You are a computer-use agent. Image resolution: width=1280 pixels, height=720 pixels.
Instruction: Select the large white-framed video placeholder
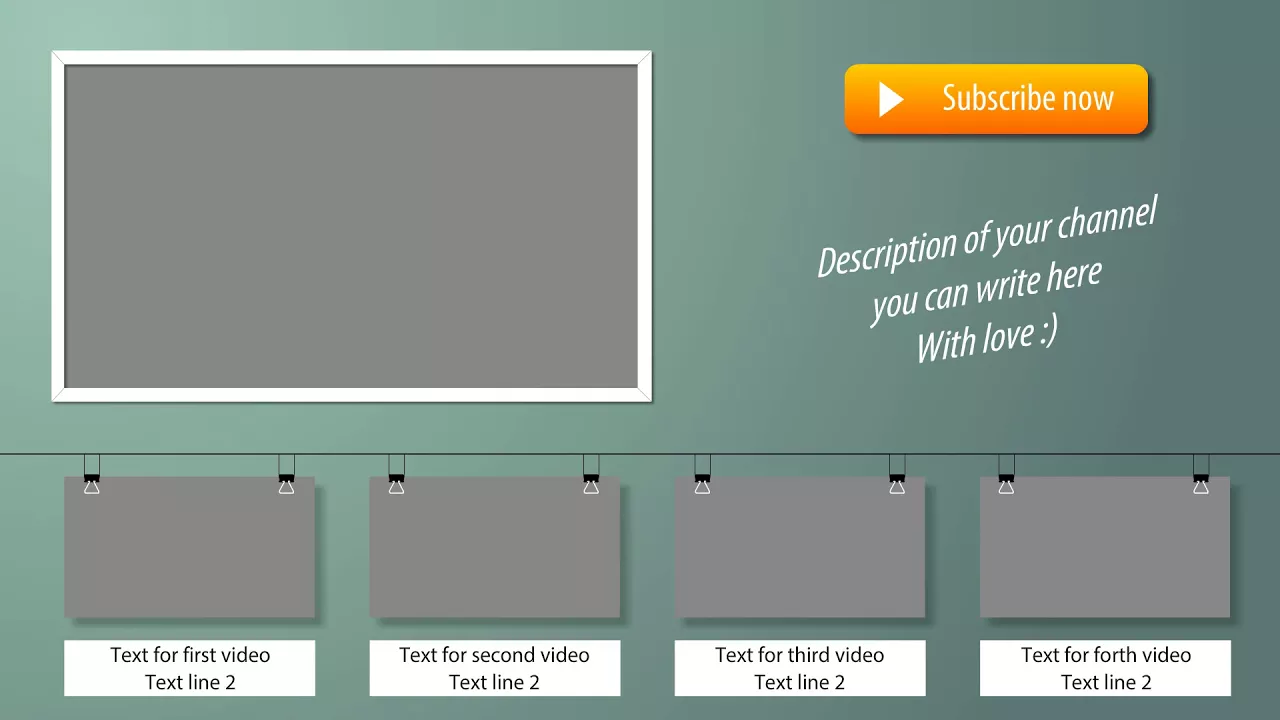click(x=351, y=226)
